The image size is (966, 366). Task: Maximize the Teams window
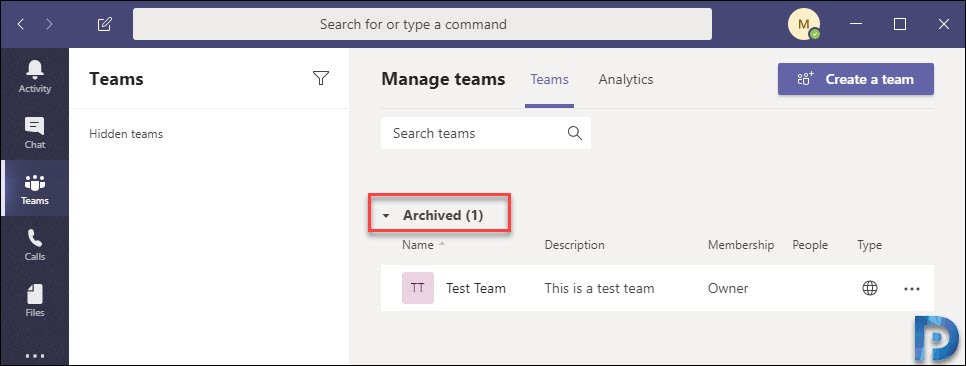click(899, 25)
